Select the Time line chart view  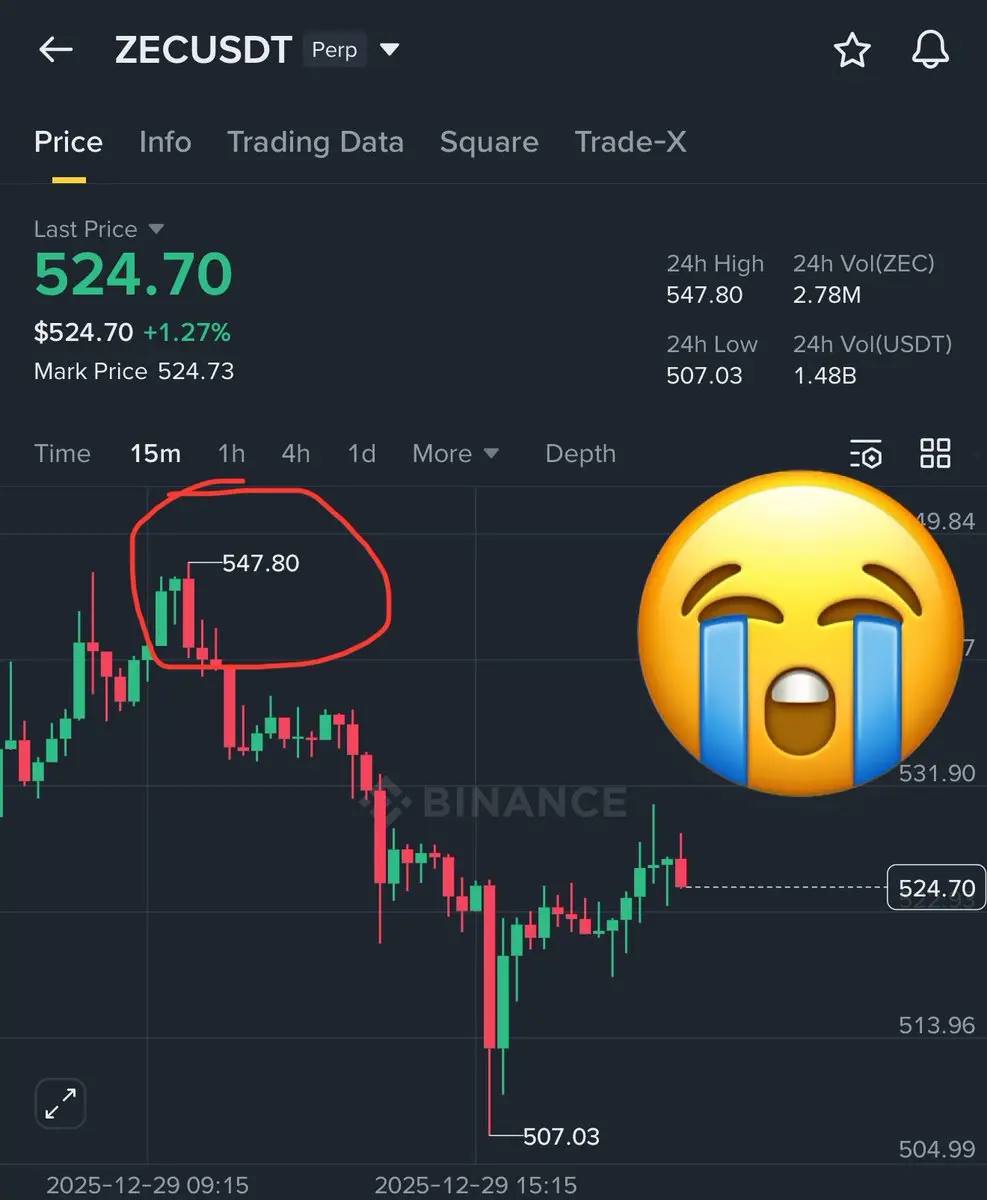pos(62,454)
